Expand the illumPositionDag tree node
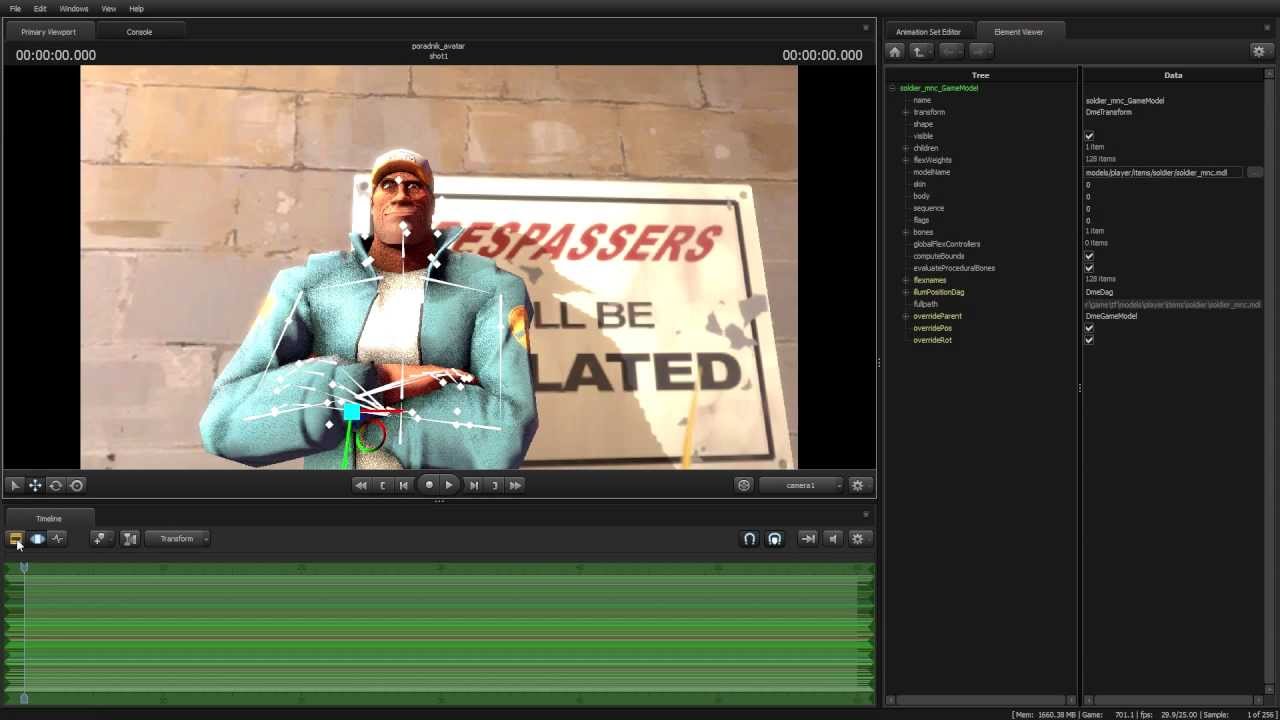1280x720 pixels. [x=906, y=292]
